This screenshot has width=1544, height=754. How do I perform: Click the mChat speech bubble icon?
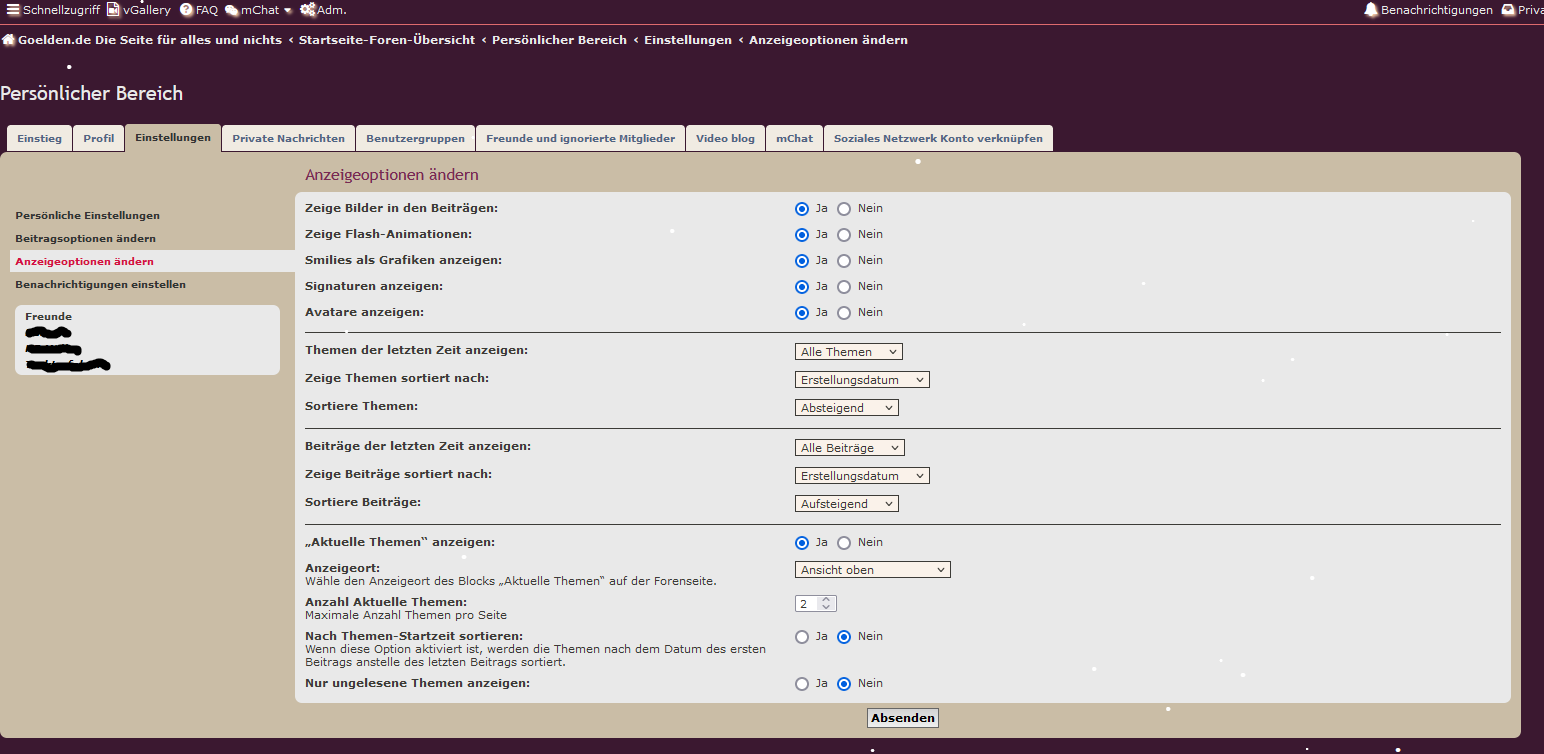(x=231, y=10)
